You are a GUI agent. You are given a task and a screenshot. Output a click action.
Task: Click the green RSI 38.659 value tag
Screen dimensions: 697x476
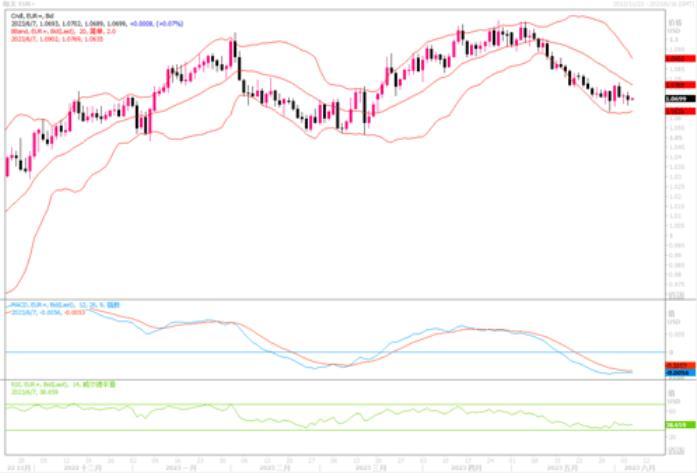(676, 426)
